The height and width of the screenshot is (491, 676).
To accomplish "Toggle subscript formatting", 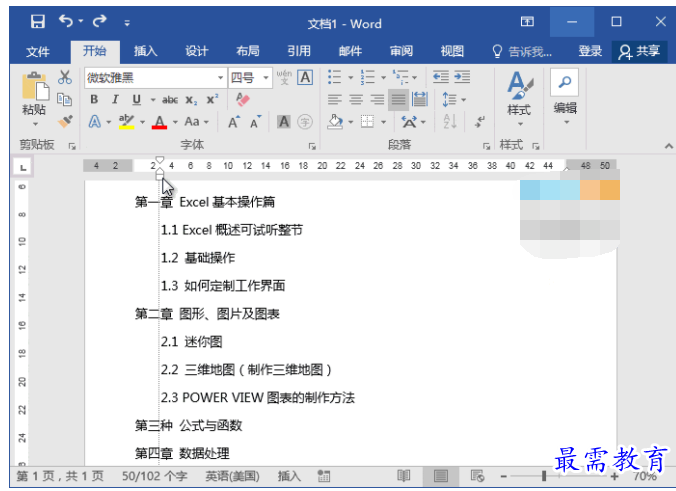I will pos(191,100).
